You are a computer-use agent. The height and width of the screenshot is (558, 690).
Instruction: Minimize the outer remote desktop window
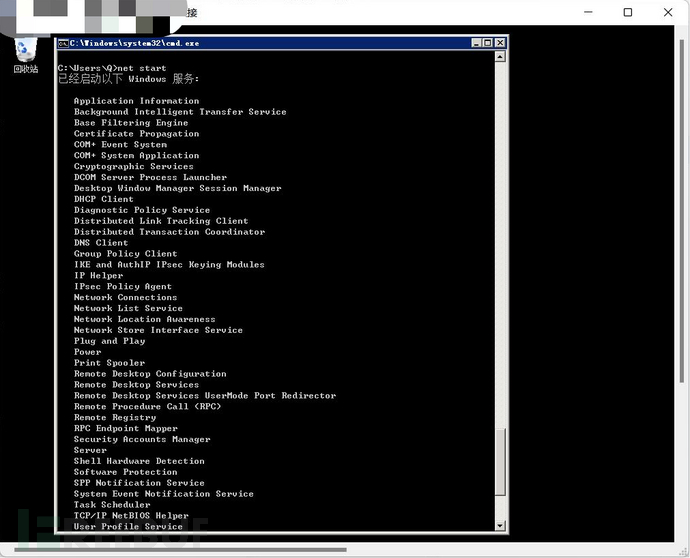pyautogui.click(x=588, y=12)
